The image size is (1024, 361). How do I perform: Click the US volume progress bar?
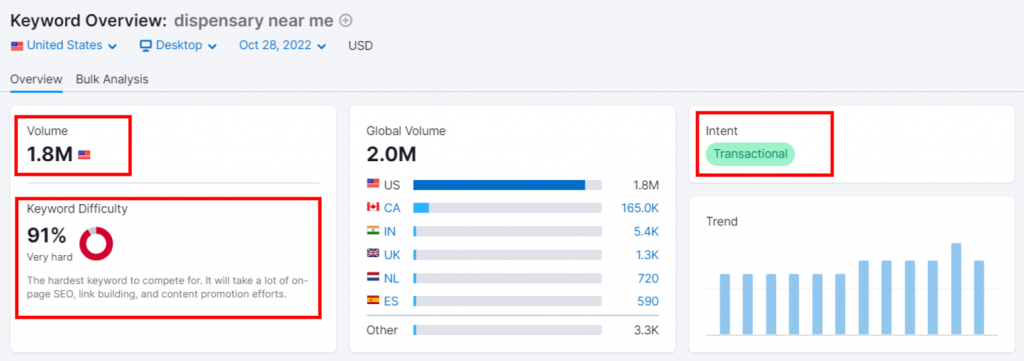507,185
